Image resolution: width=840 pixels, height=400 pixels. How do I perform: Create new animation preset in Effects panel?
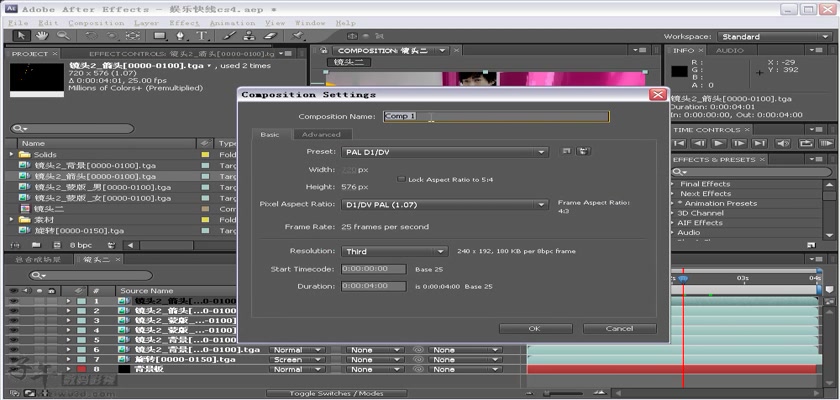tap(811, 245)
